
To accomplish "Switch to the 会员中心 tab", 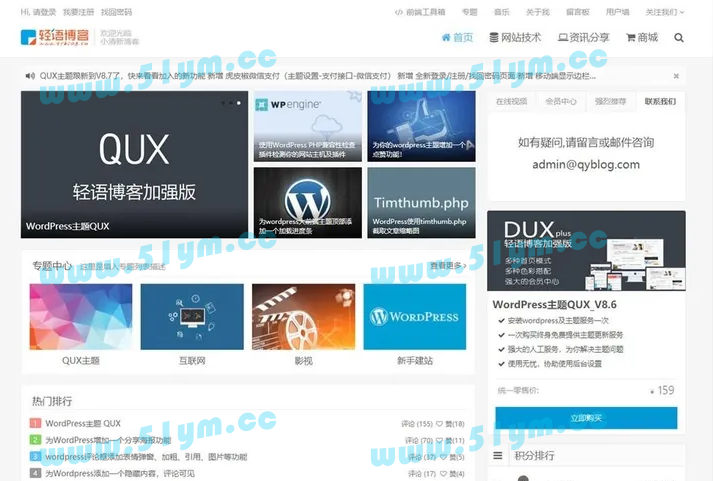I will tap(561, 101).
